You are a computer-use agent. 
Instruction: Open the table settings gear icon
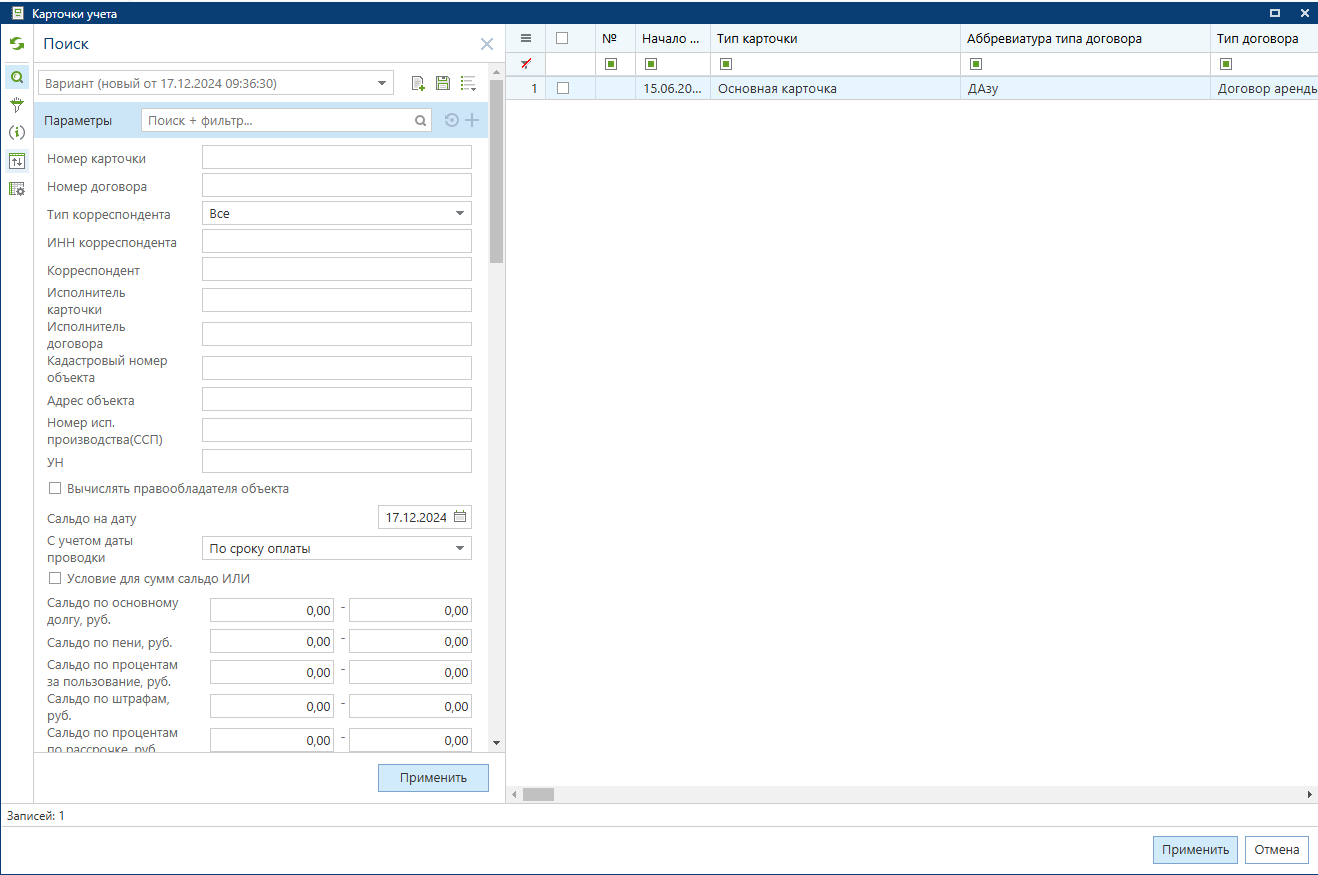point(16,188)
